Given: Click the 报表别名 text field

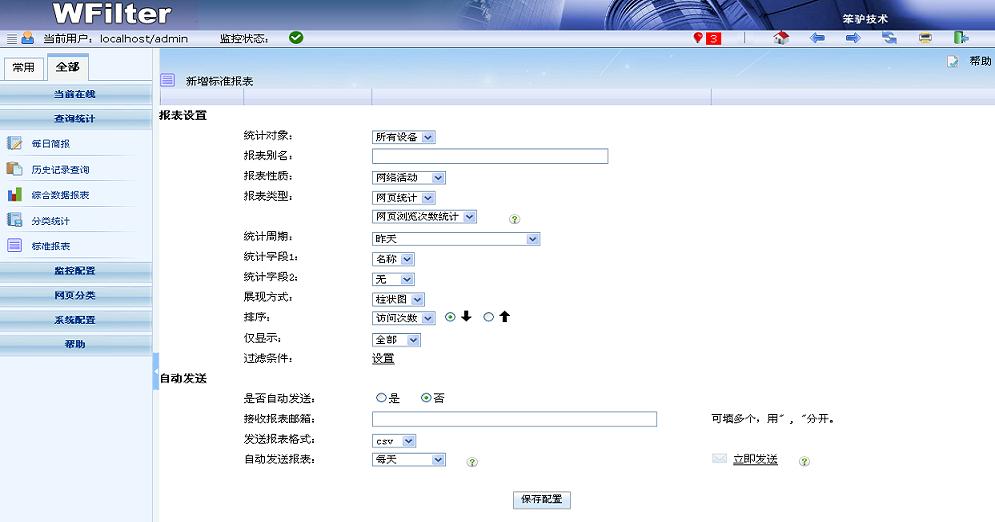Looking at the screenshot, I should point(489,156).
